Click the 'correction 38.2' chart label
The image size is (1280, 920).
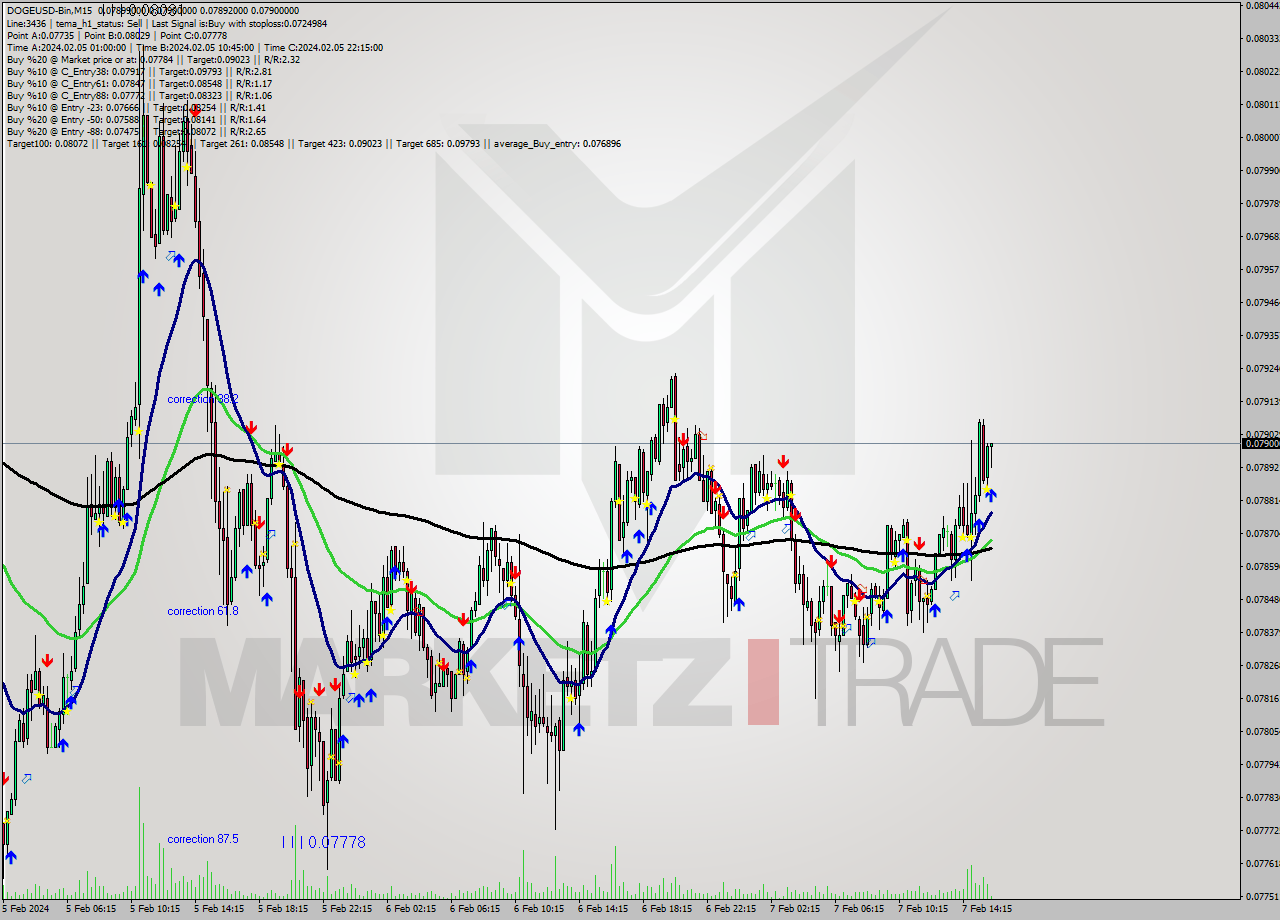tap(203, 399)
